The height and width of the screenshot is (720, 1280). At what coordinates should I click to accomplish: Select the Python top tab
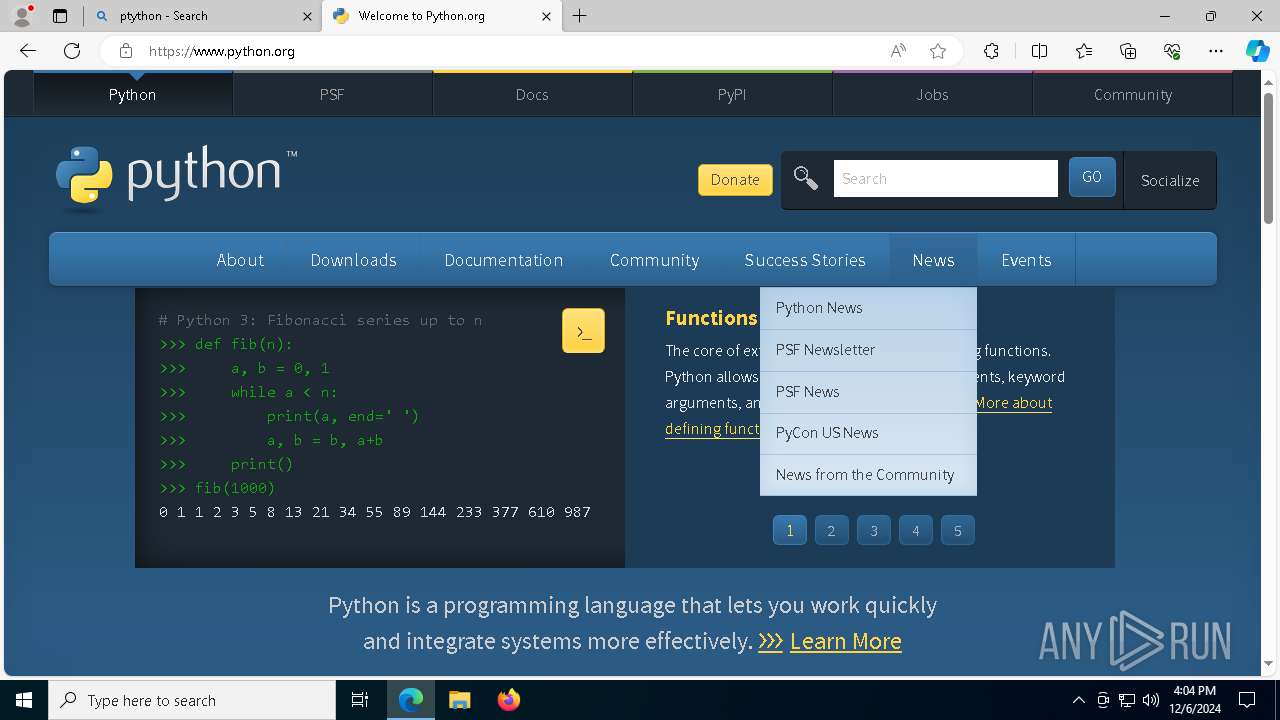point(133,94)
